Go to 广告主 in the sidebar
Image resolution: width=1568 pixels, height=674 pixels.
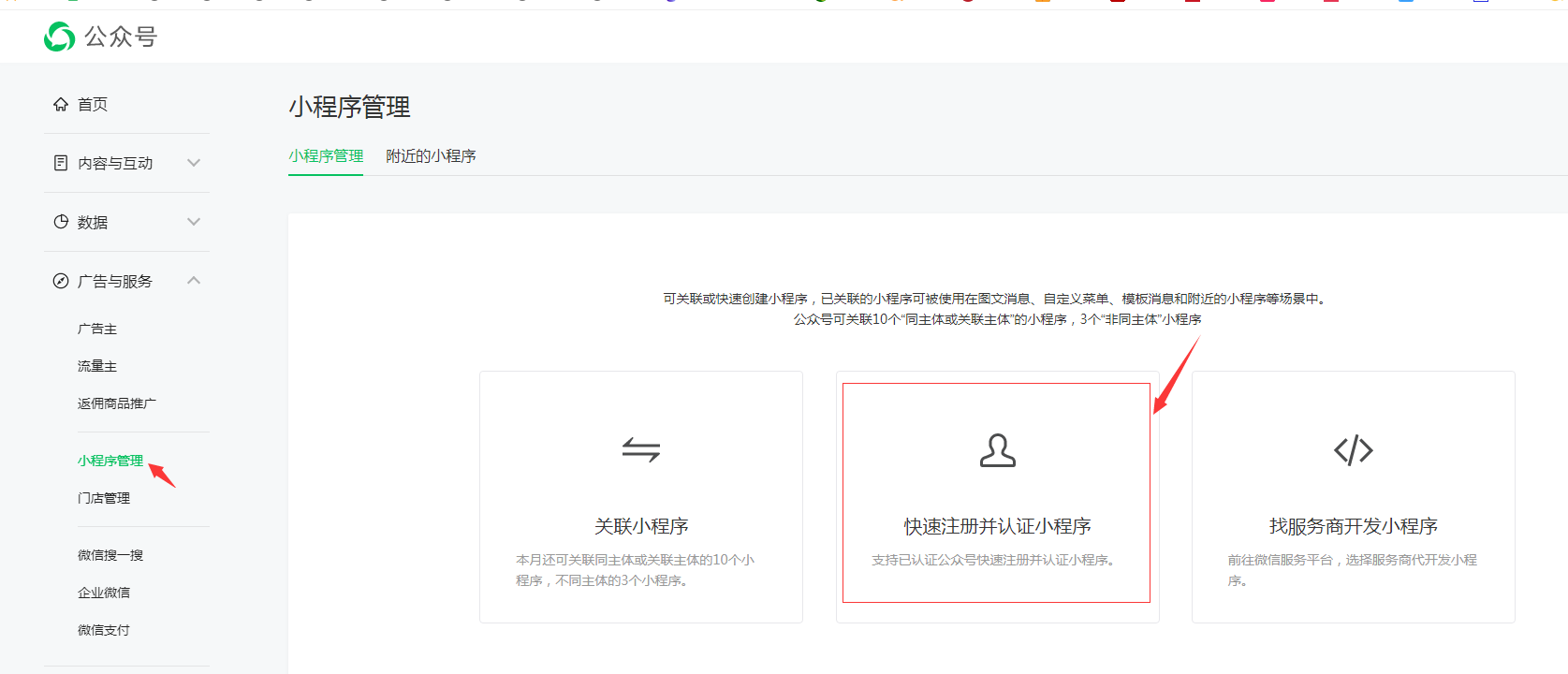tap(97, 329)
